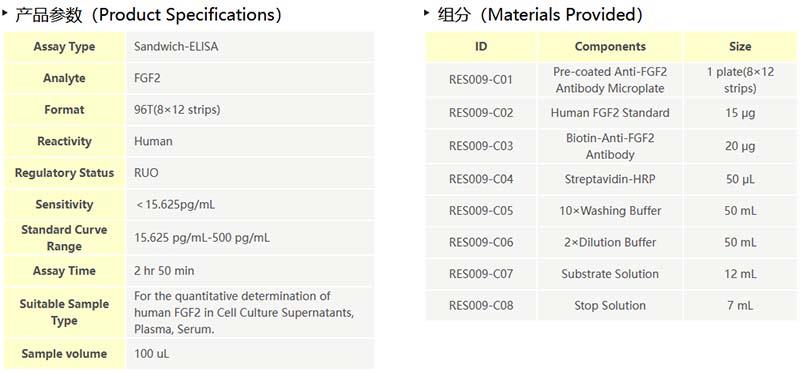Click the triangle bullet before Product Specifications
800x372 pixels.
[x=5, y=12]
